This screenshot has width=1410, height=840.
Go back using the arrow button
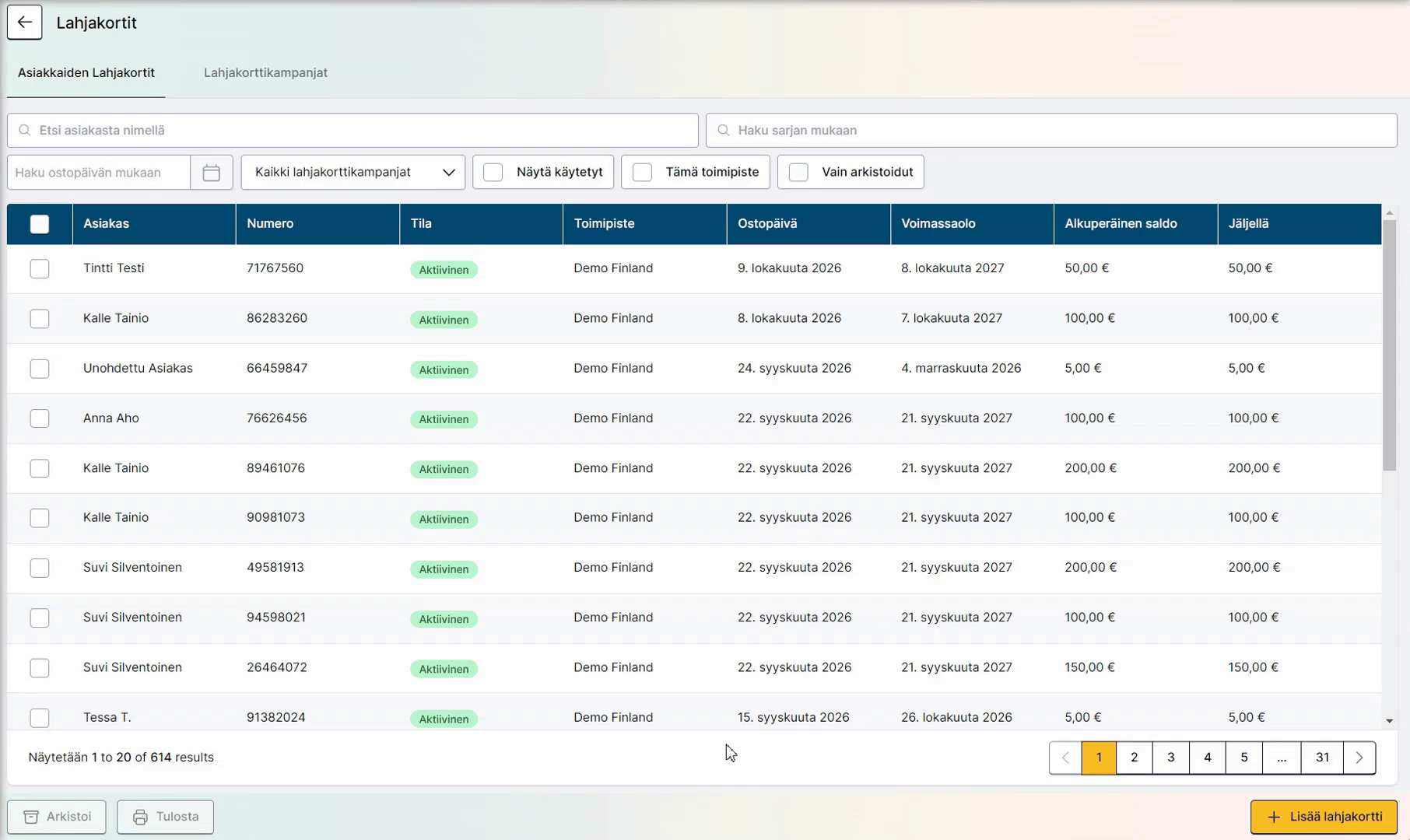(x=24, y=23)
